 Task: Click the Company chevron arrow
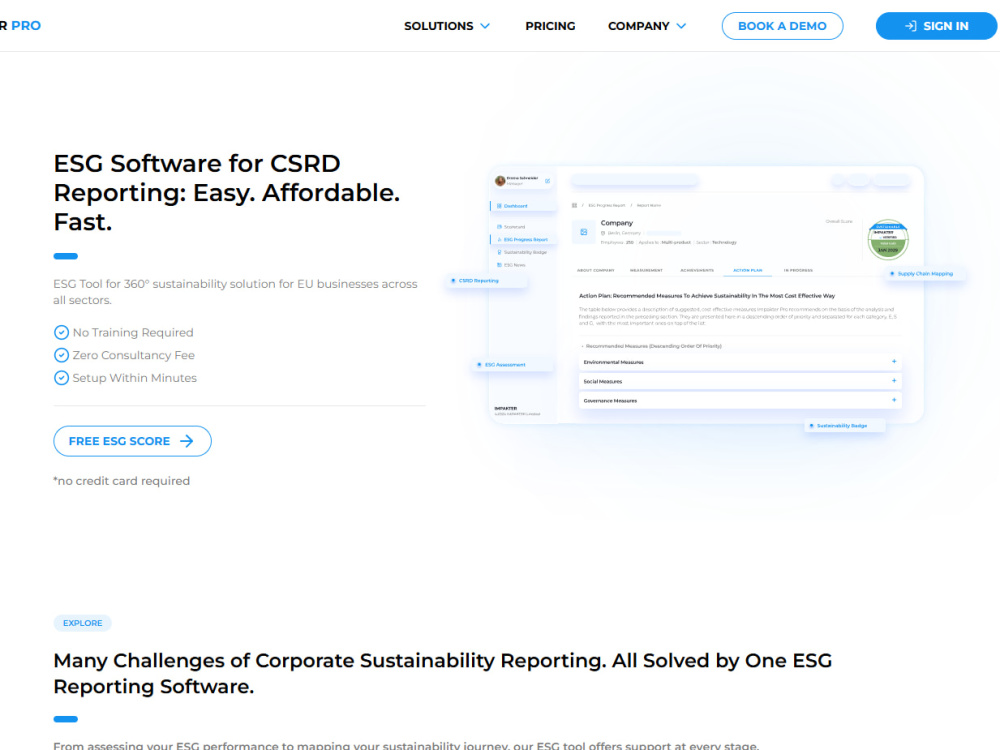(681, 26)
